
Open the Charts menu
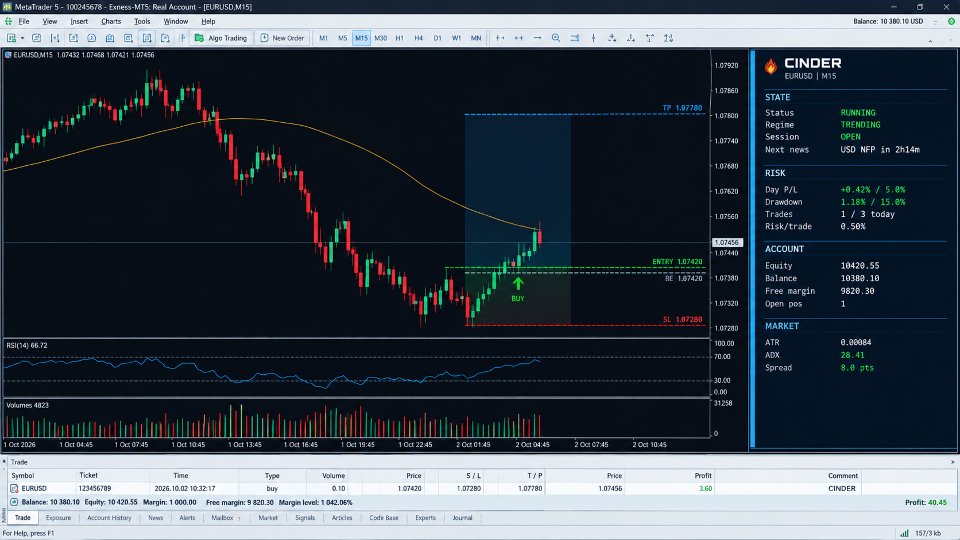pos(111,21)
